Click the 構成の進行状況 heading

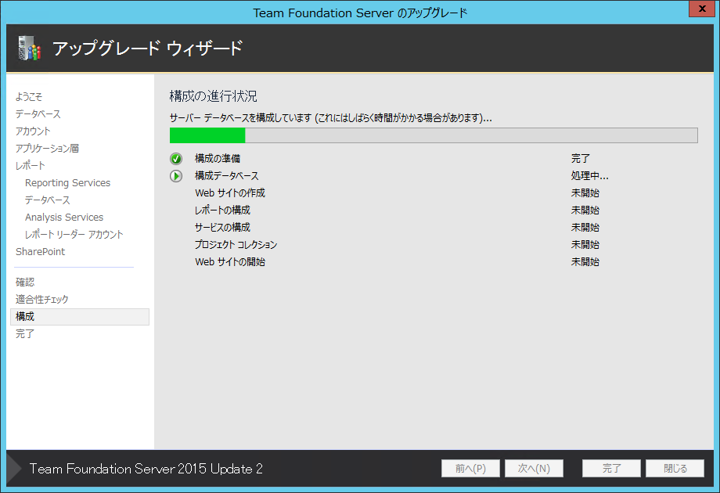coord(213,96)
